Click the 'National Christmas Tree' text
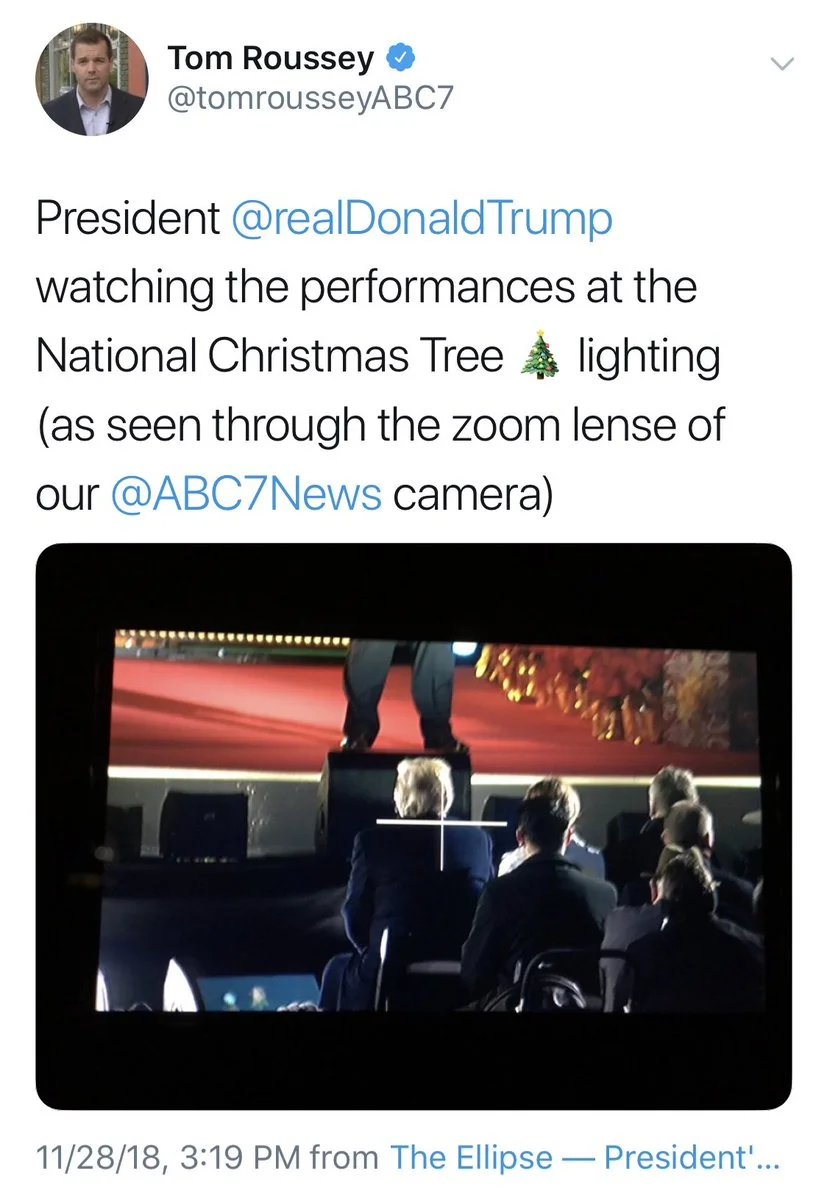 [x=270, y=356]
